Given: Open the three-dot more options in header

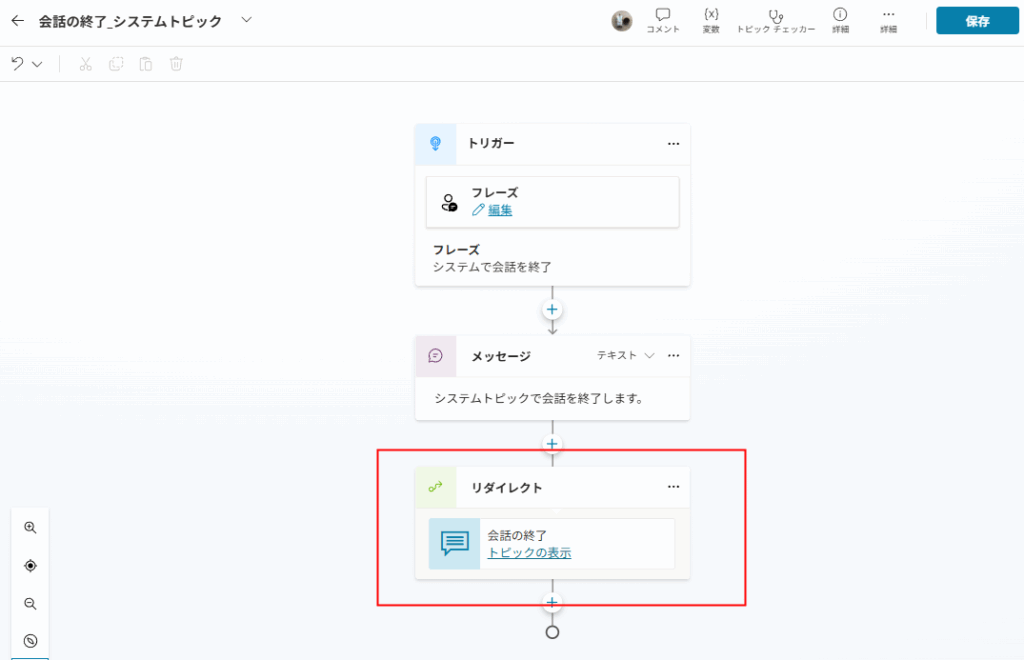Looking at the screenshot, I should tap(888, 21).
